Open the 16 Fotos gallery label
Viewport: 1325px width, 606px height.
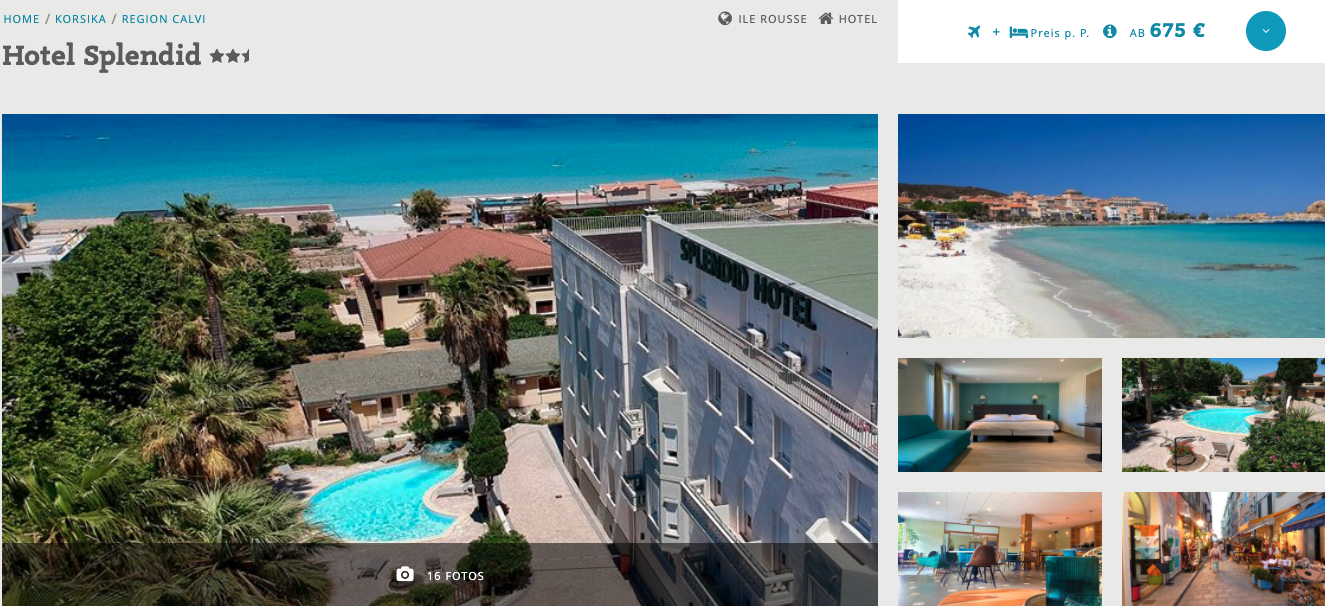(455, 576)
